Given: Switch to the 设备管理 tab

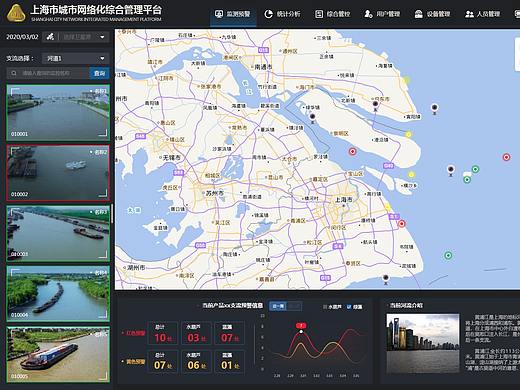Looking at the screenshot, I should click(432, 14).
